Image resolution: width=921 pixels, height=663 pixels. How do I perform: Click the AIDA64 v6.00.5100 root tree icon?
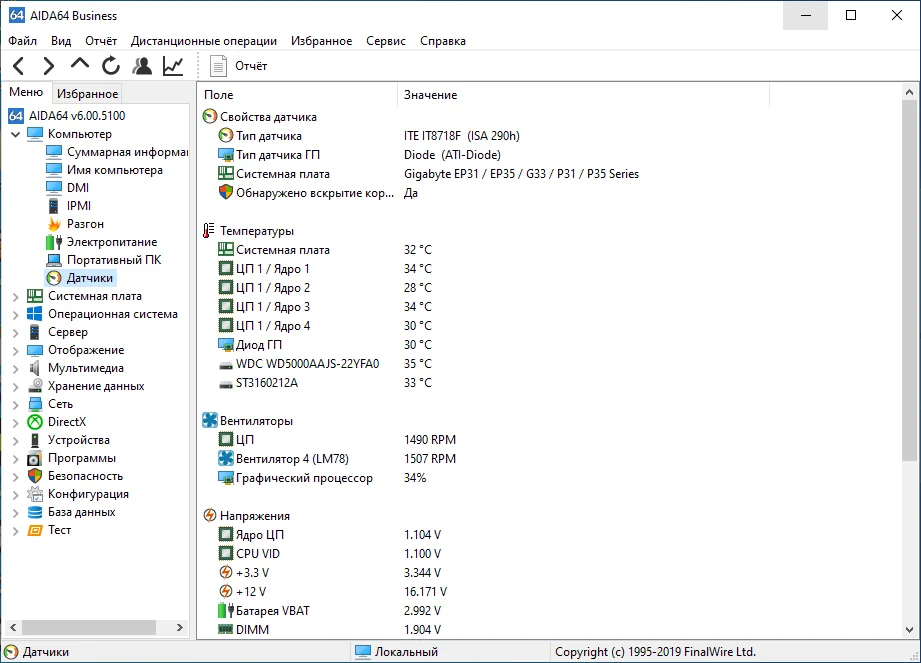tap(16, 116)
